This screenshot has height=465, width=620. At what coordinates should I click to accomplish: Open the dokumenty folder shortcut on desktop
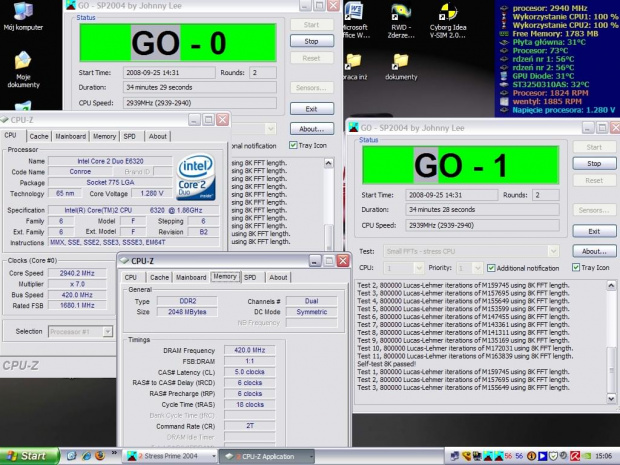tap(401, 66)
